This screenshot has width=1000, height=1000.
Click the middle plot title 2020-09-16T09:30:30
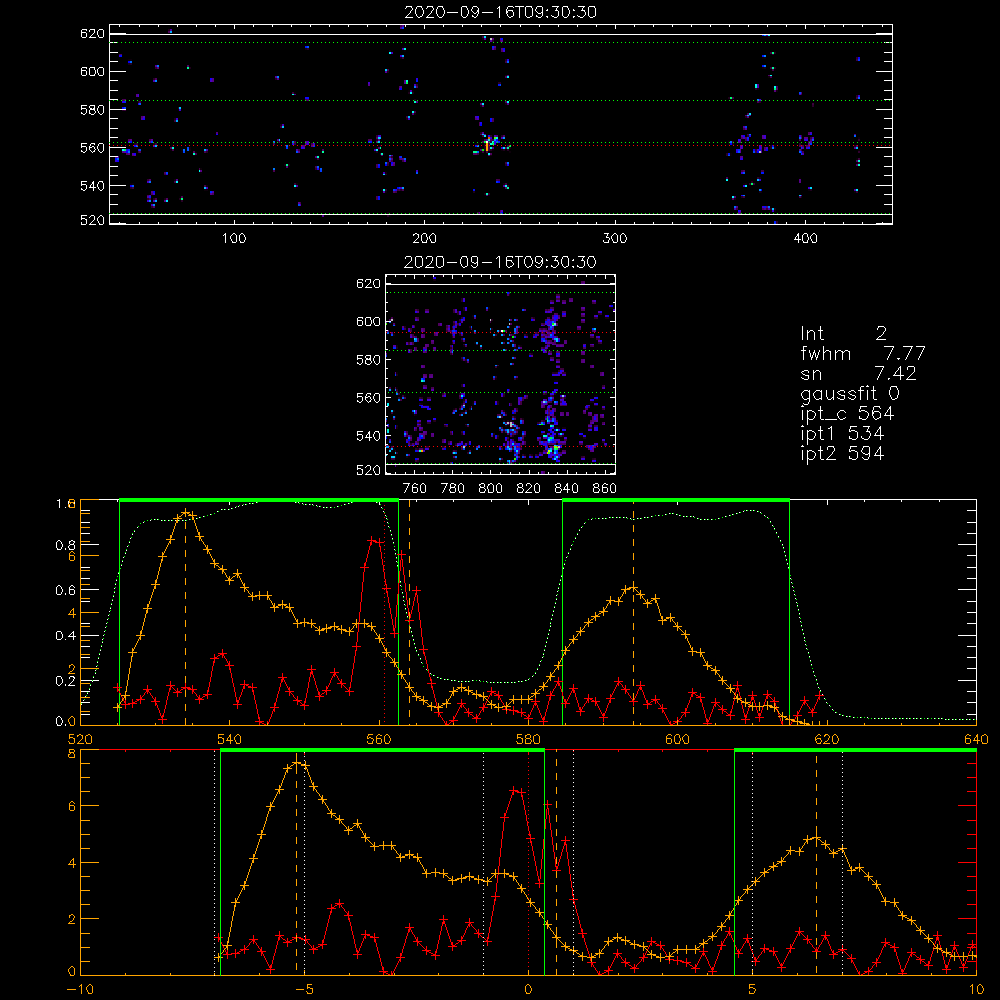coord(501,262)
